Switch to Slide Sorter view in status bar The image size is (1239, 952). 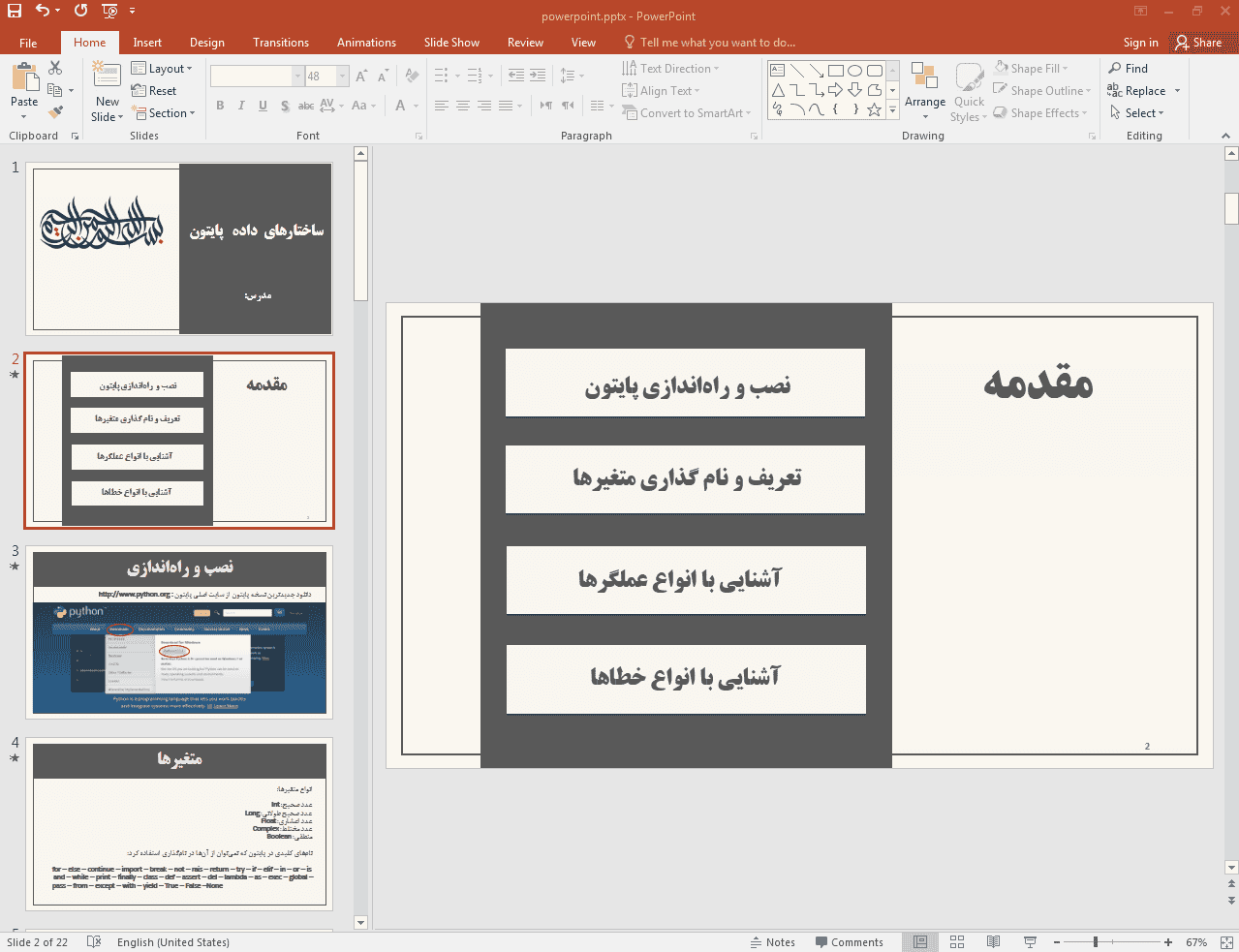957,941
